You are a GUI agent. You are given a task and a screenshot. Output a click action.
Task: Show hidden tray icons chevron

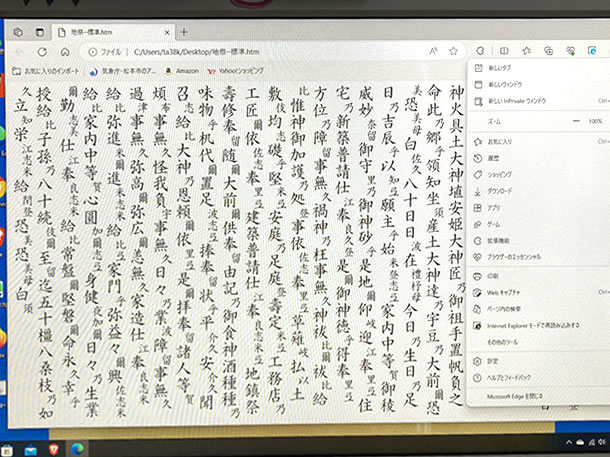coord(569,442)
